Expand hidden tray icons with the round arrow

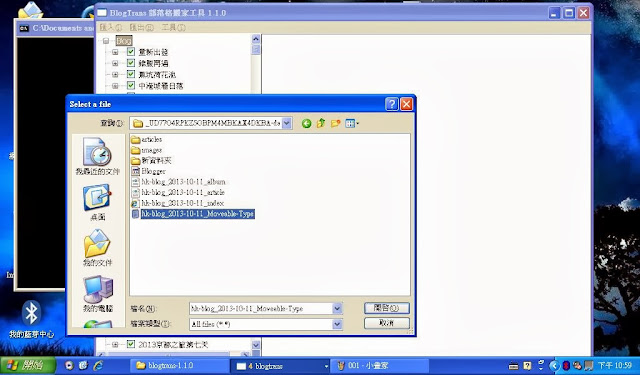(x=555, y=366)
